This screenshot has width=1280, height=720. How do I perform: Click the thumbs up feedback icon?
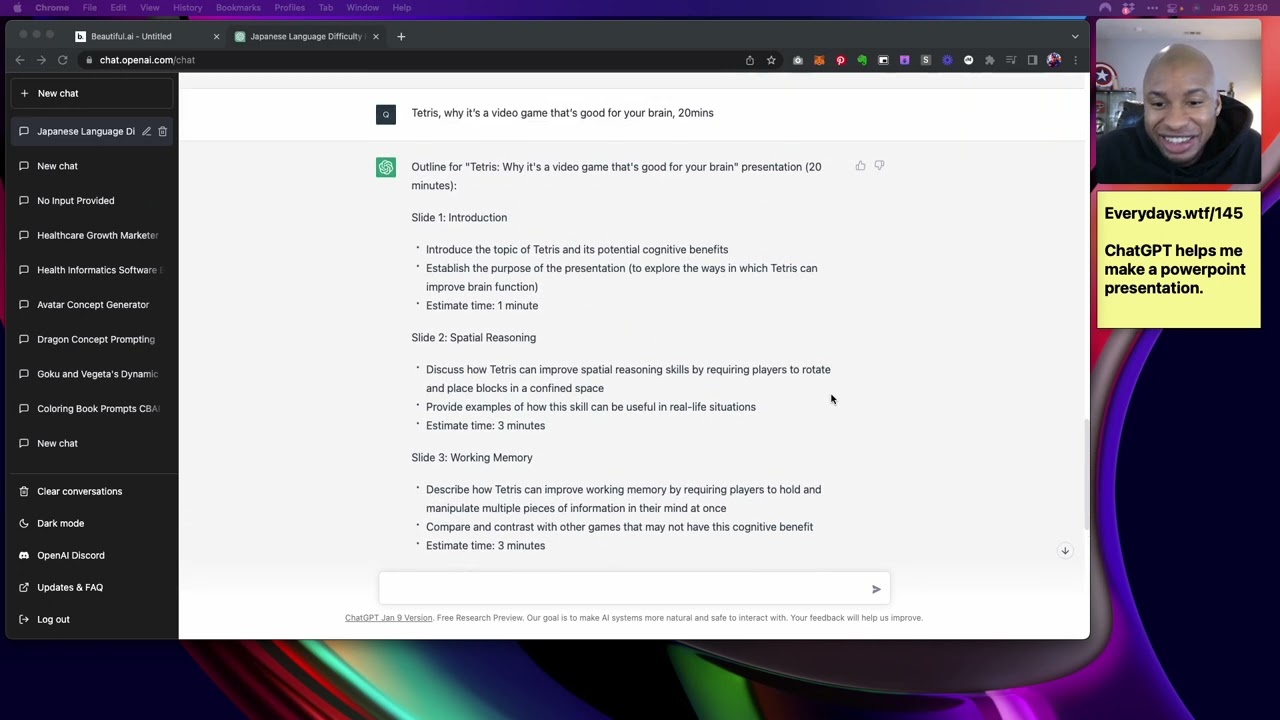pyautogui.click(x=860, y=166)
